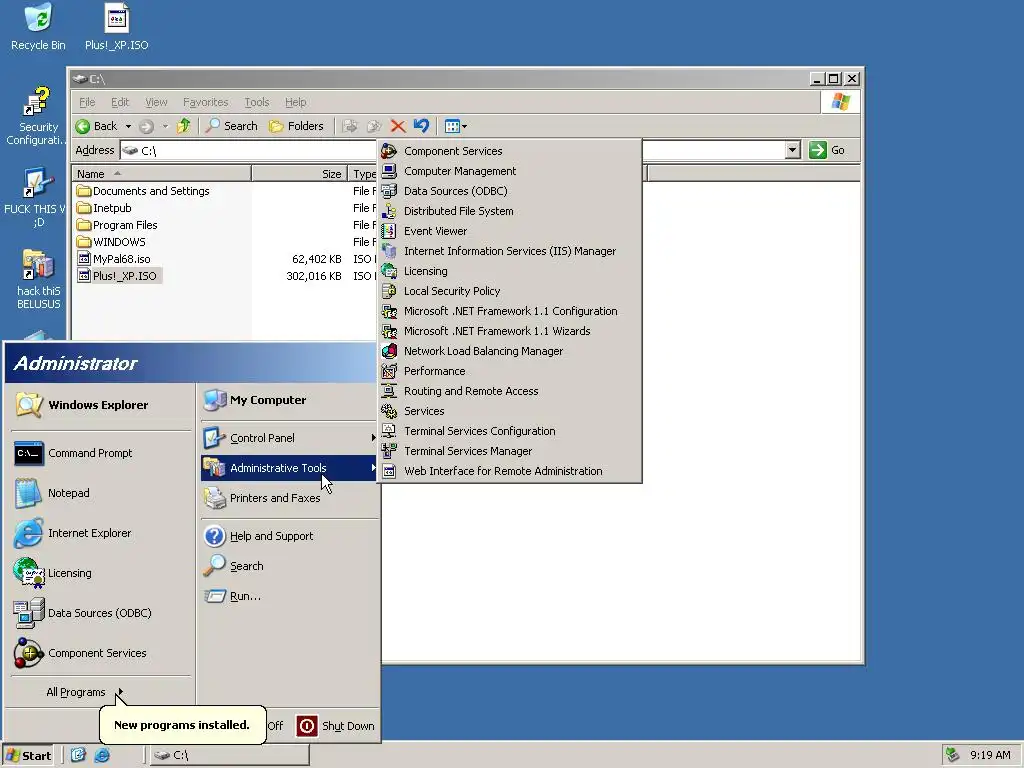Open .NET Framework 1.1 Wizards

tap(509, 331)
